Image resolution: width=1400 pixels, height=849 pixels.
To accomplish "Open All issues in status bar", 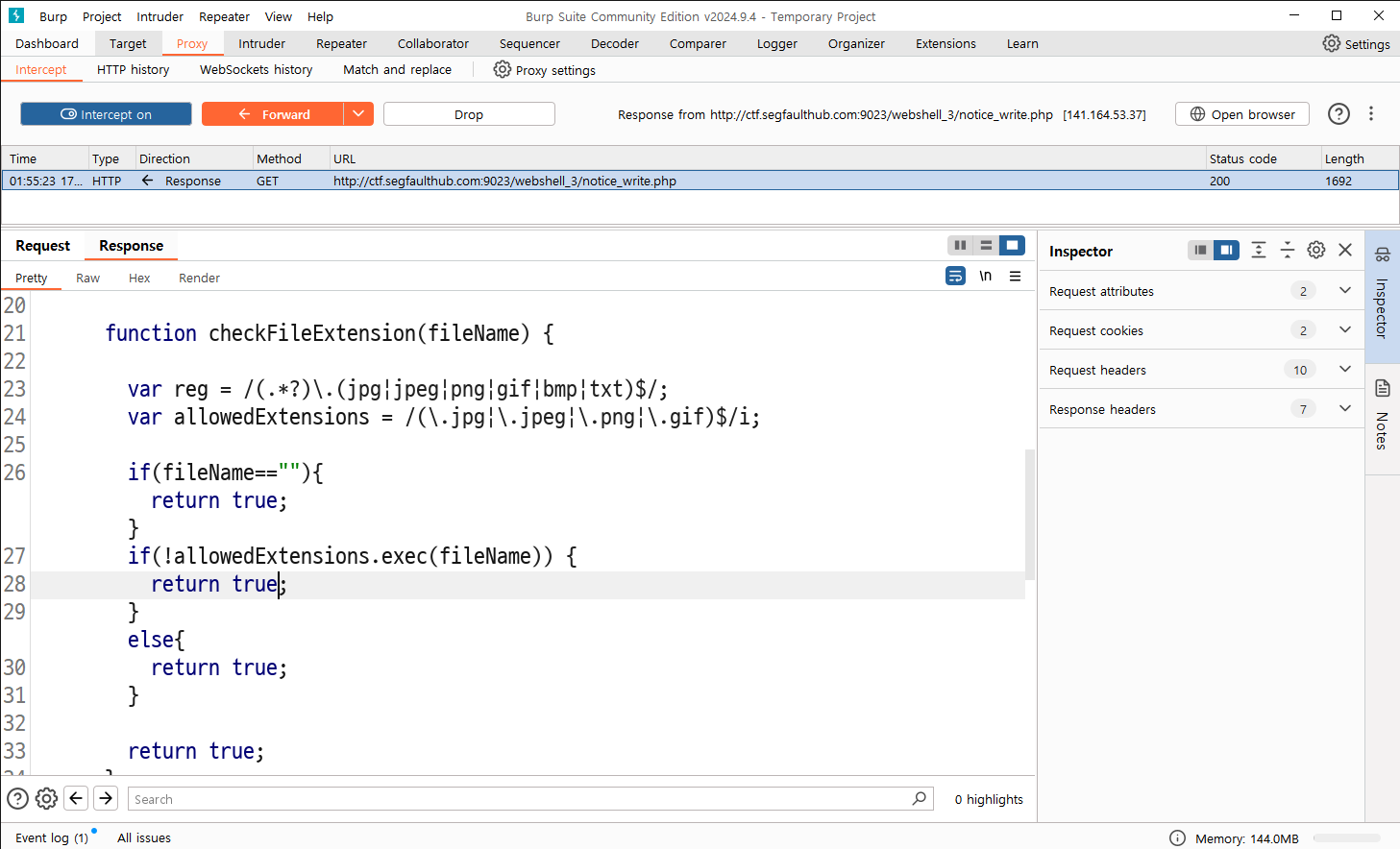I will [x=144, y=837].
